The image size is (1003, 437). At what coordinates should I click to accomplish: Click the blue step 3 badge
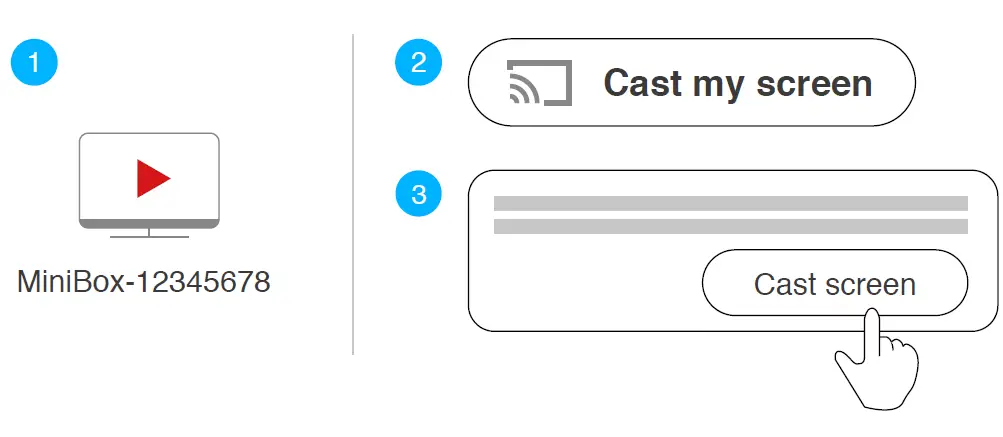[419, 194]
